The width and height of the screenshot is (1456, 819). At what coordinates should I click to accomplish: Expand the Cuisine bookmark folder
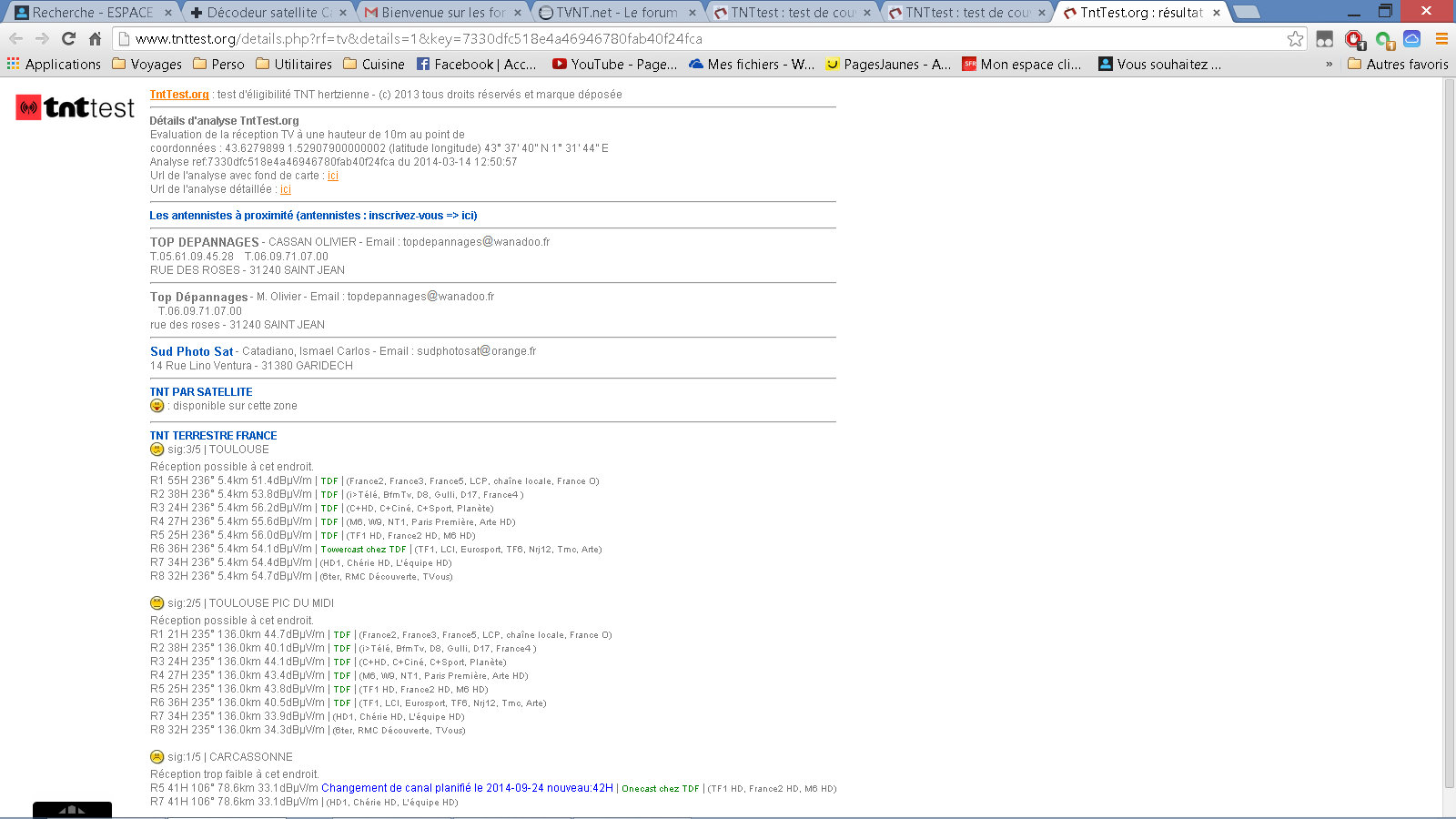[x=374, y=65]
